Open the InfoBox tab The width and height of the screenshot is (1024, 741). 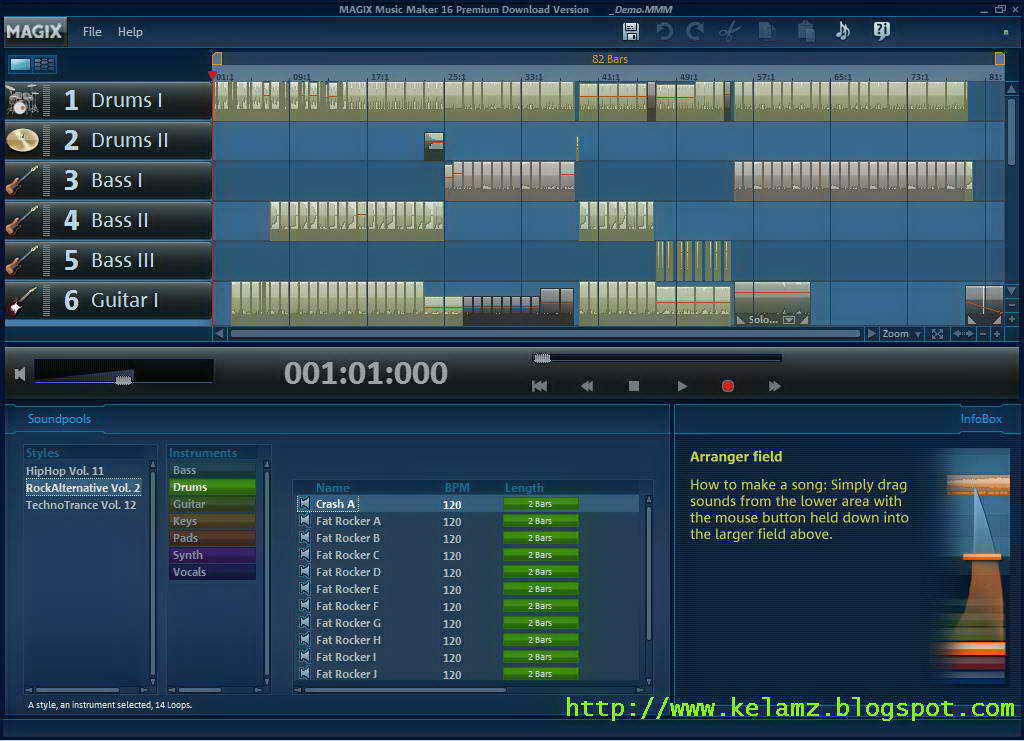[981, 418]
